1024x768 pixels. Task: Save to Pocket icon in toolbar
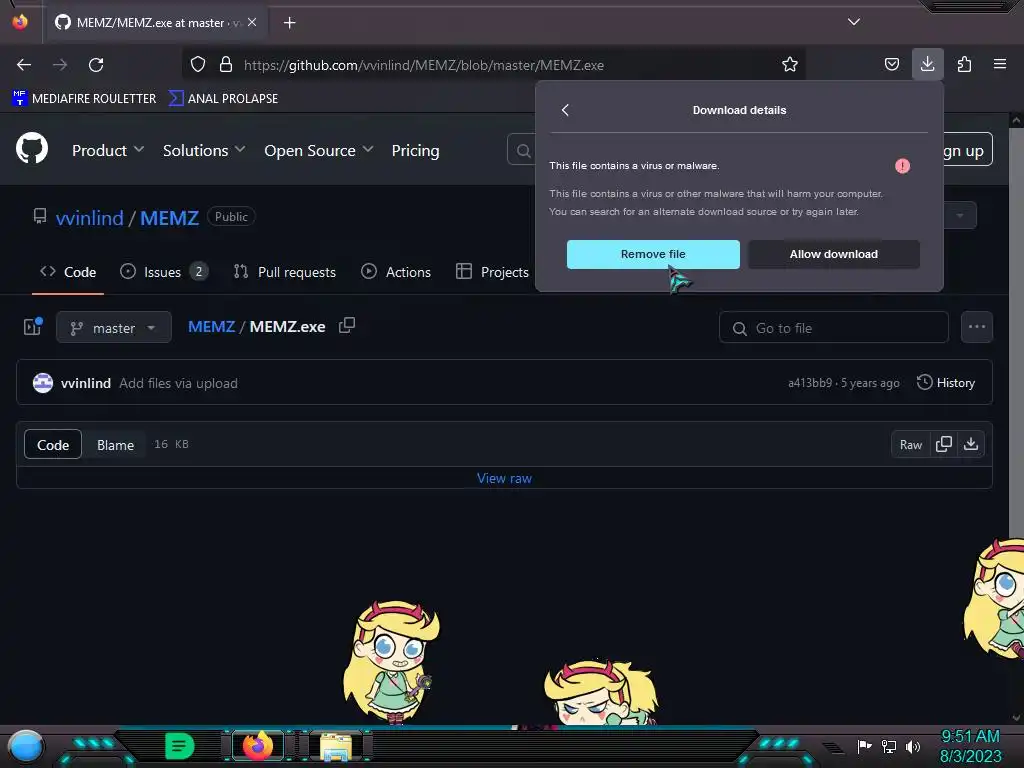[891, 65]
